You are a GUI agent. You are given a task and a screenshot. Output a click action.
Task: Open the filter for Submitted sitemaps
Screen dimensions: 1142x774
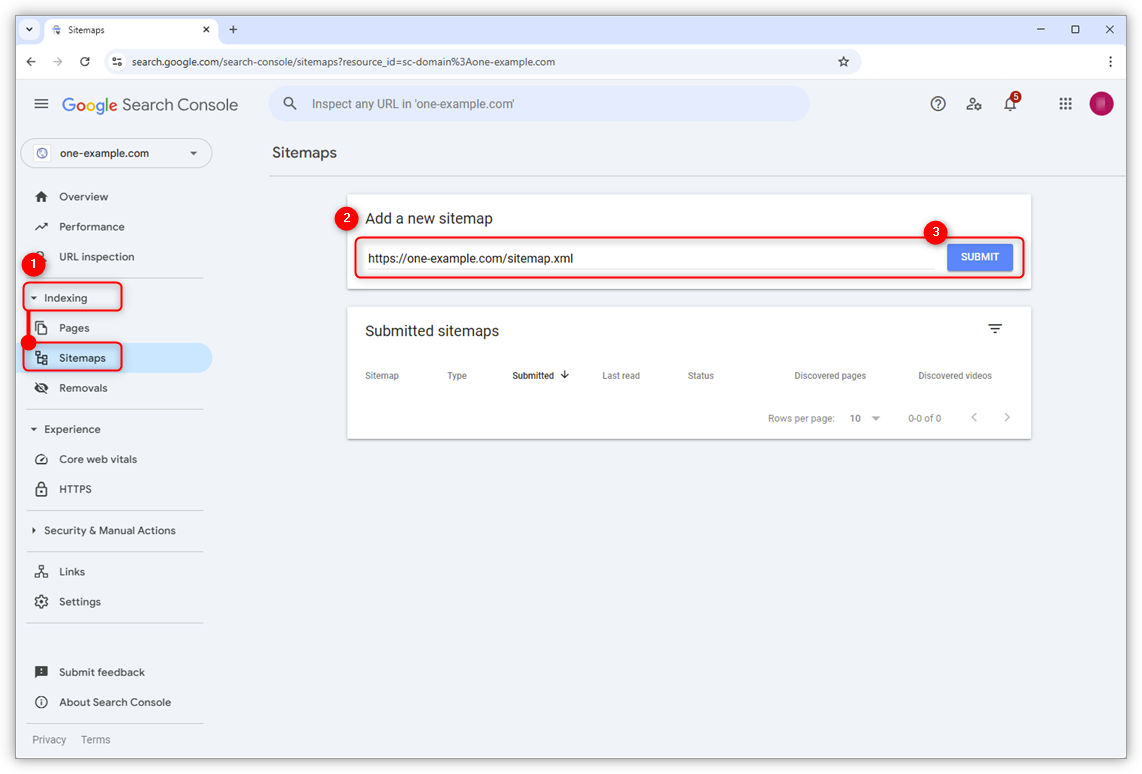[994, 328]
